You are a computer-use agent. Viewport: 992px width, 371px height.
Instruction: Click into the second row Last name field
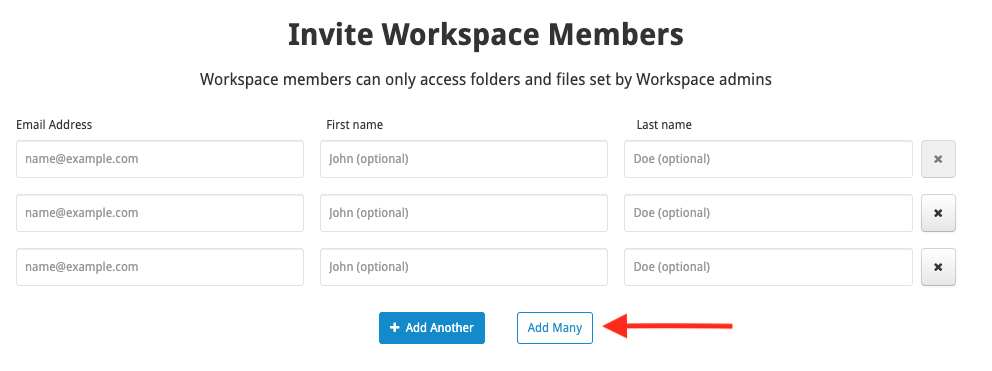(x=768, y=213)
